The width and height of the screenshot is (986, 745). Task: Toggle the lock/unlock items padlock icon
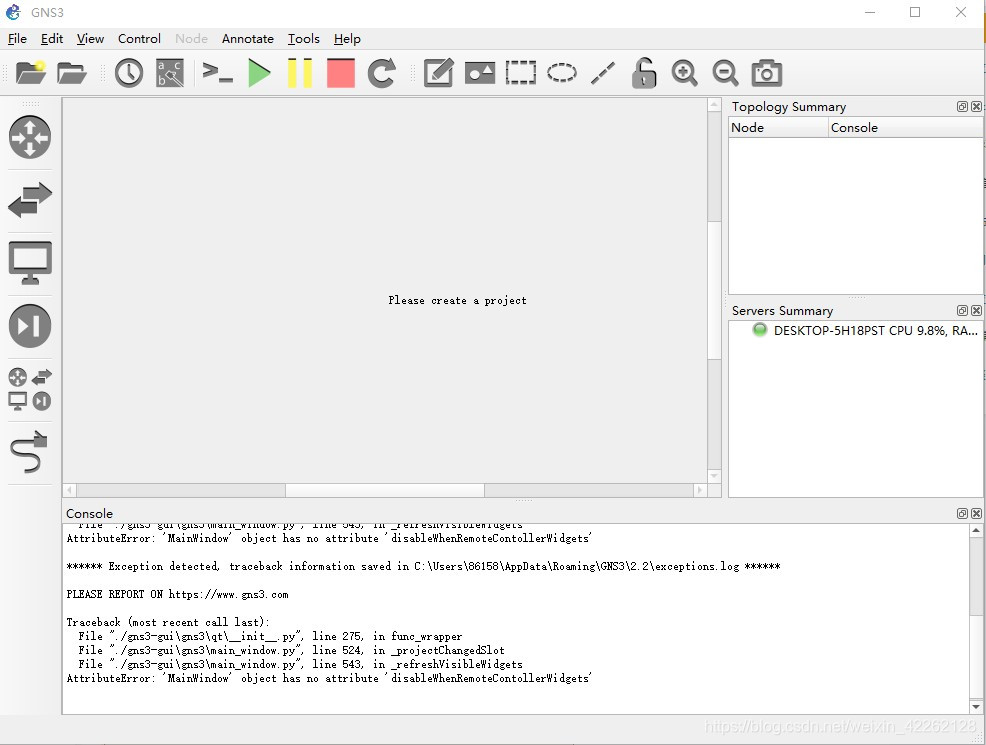coord(644,73)
